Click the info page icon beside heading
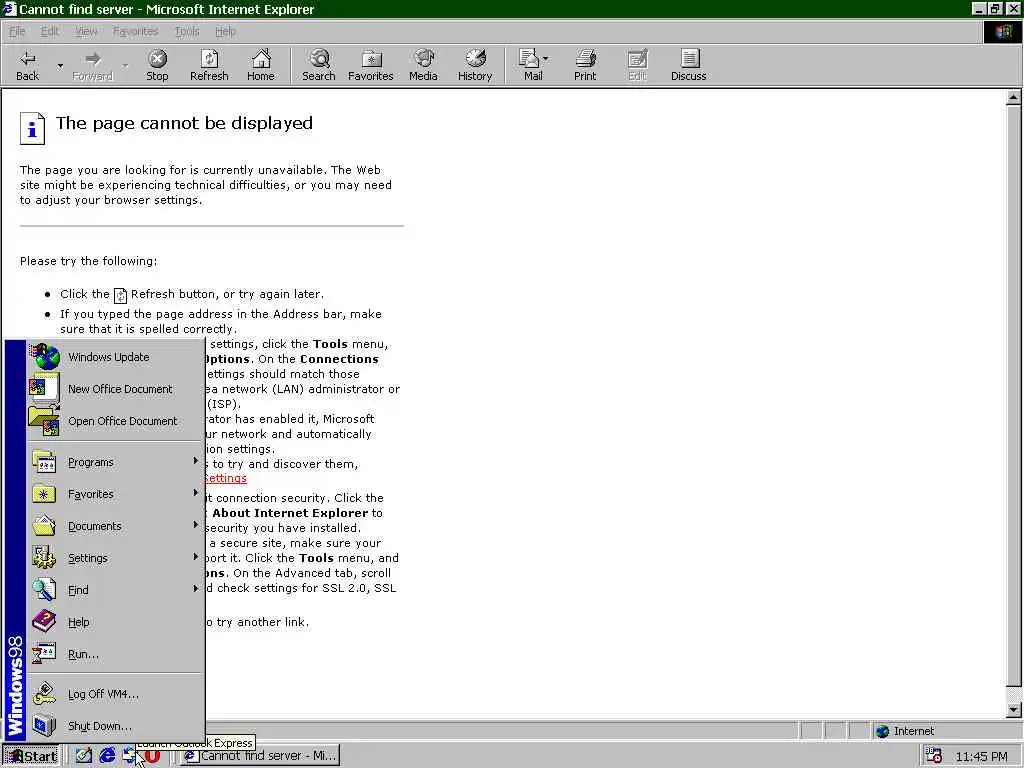 (x=32, y=128)
